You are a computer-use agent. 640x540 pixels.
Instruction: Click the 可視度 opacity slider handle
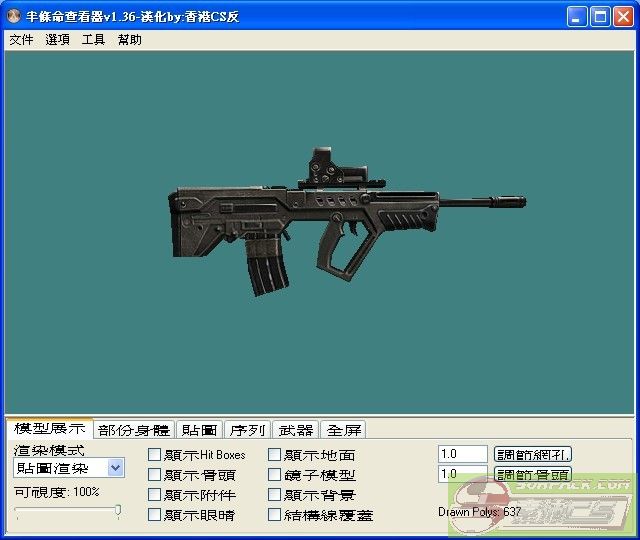coord(118,510)
